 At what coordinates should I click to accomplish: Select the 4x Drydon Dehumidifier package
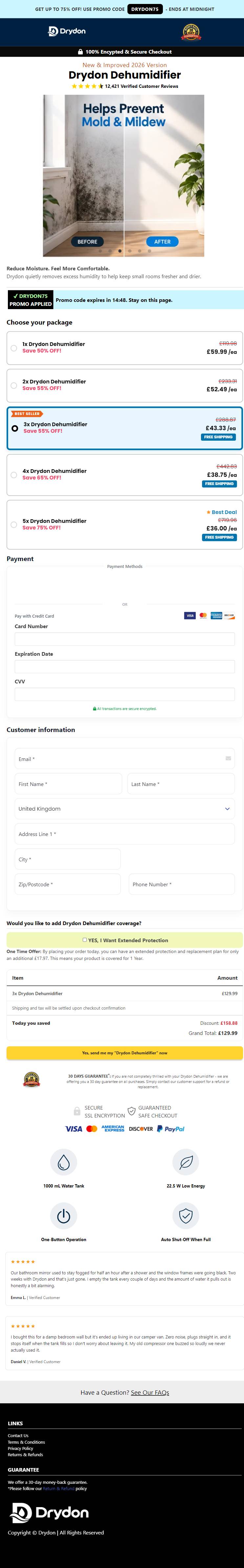125,475
